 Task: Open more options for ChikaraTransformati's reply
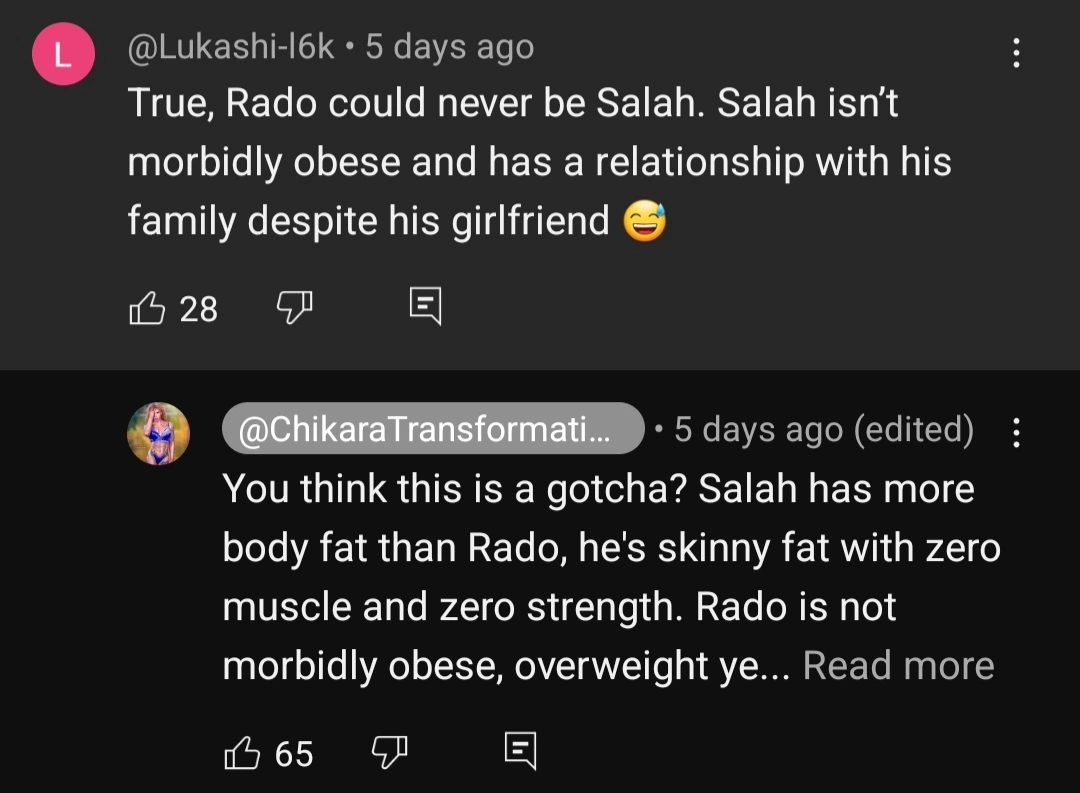click(x=1016, y=433)
